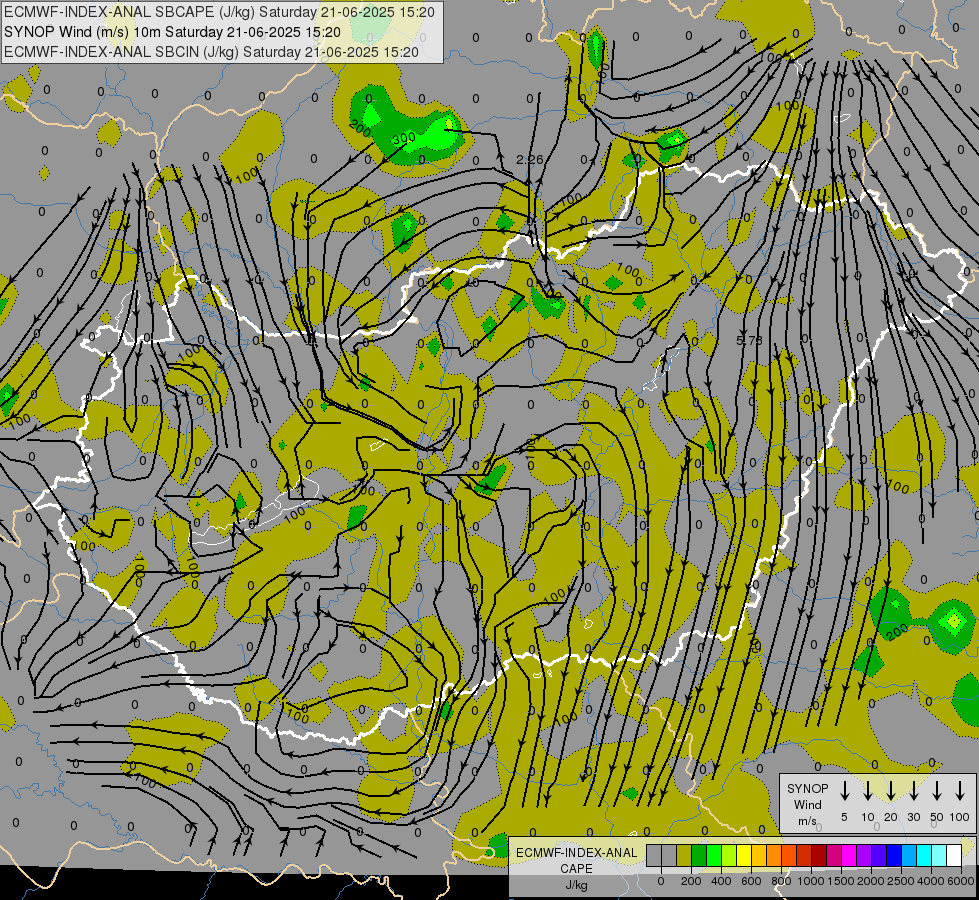Select the 50 m/s wind arrow symbol
The height and width of the screenshot is (900, 979).
937,790
